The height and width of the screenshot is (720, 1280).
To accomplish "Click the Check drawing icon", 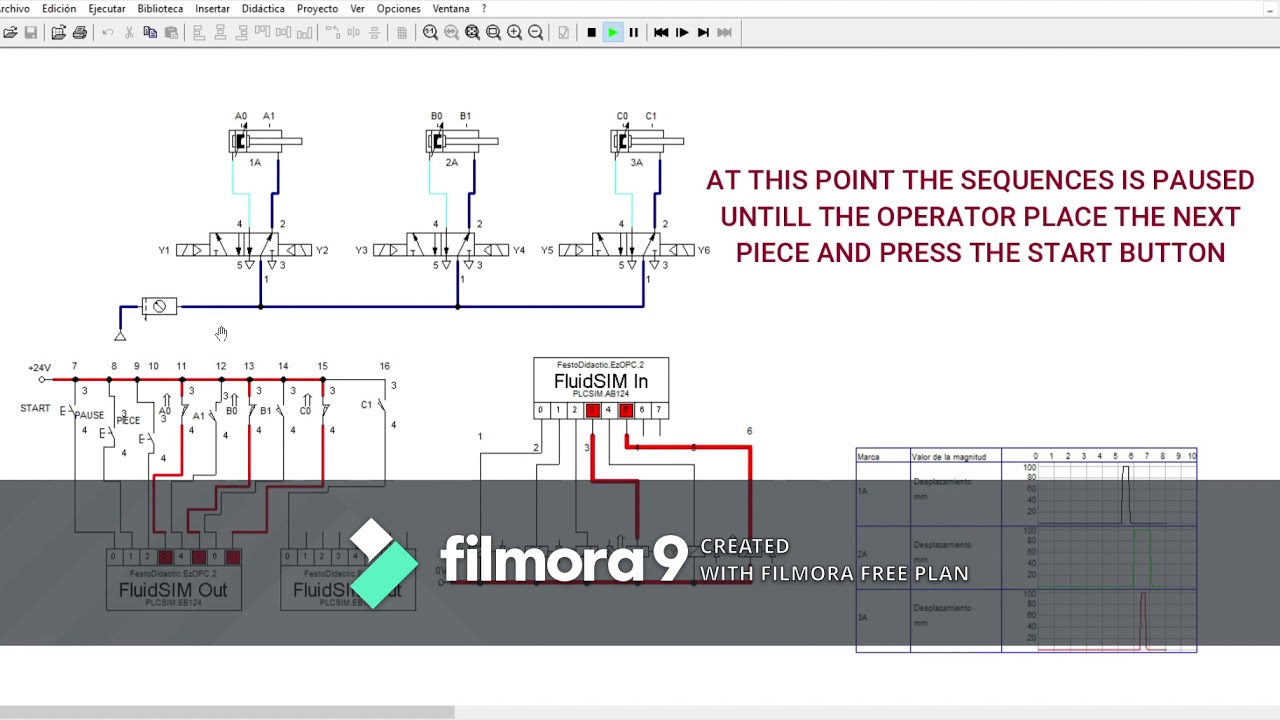I will click(x=563, y=33).
